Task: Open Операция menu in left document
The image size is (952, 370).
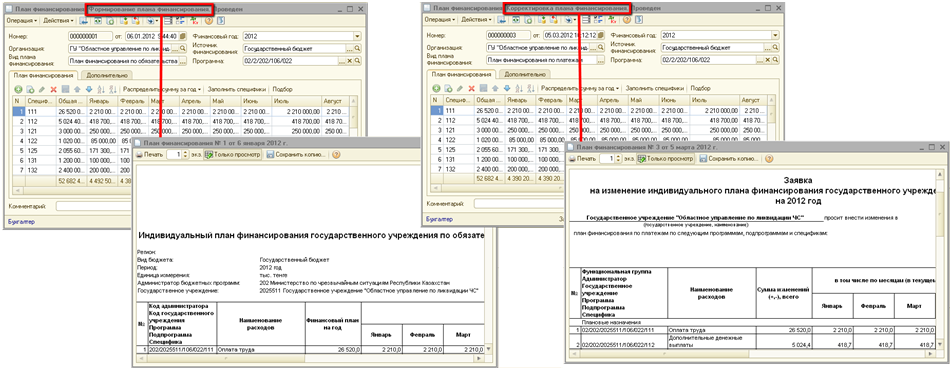Action: click(21, 20)
